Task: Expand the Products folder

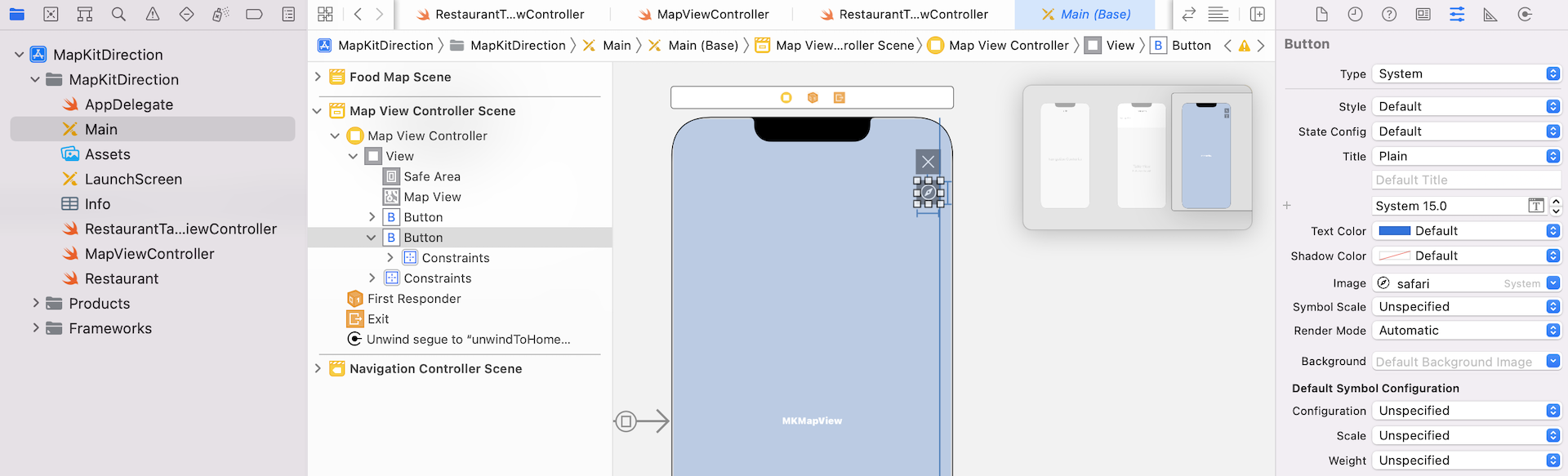Action: (35, 304)
